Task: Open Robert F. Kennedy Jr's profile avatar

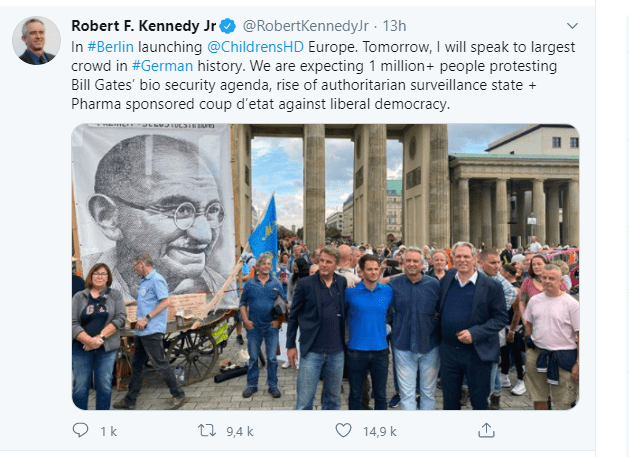Action: click(x=36, y=41)
